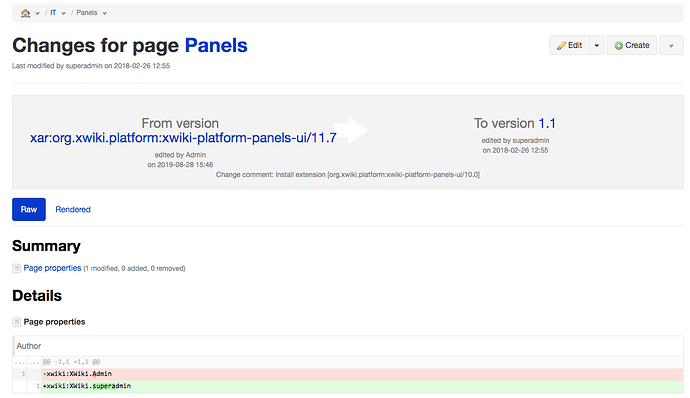690x398 pixels.
Task: Click the 'on 2019-08-28 15:46' date text
Action: click(180, 165)
